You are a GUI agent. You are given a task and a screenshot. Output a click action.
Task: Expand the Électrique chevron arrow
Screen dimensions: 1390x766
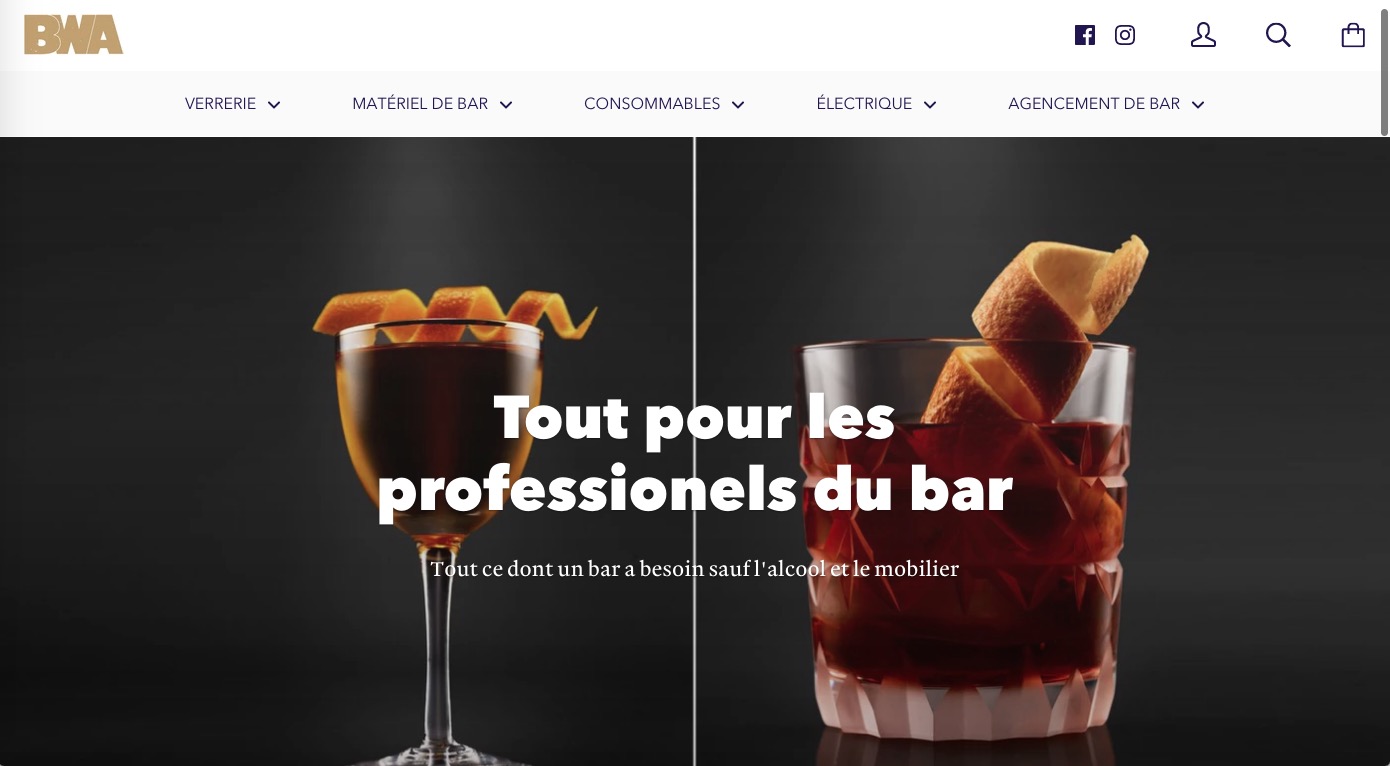(930, 104)
